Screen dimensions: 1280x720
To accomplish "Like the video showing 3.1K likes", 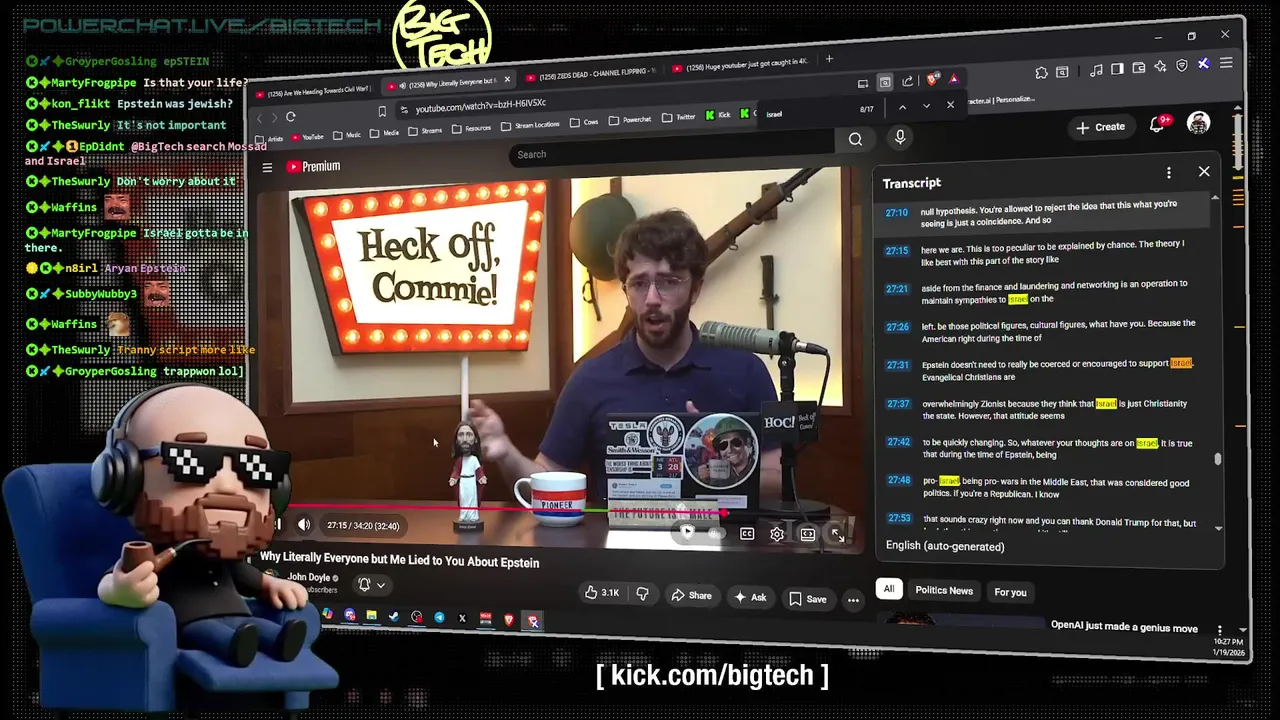I will pyautogui.click(x=602, y=593).
